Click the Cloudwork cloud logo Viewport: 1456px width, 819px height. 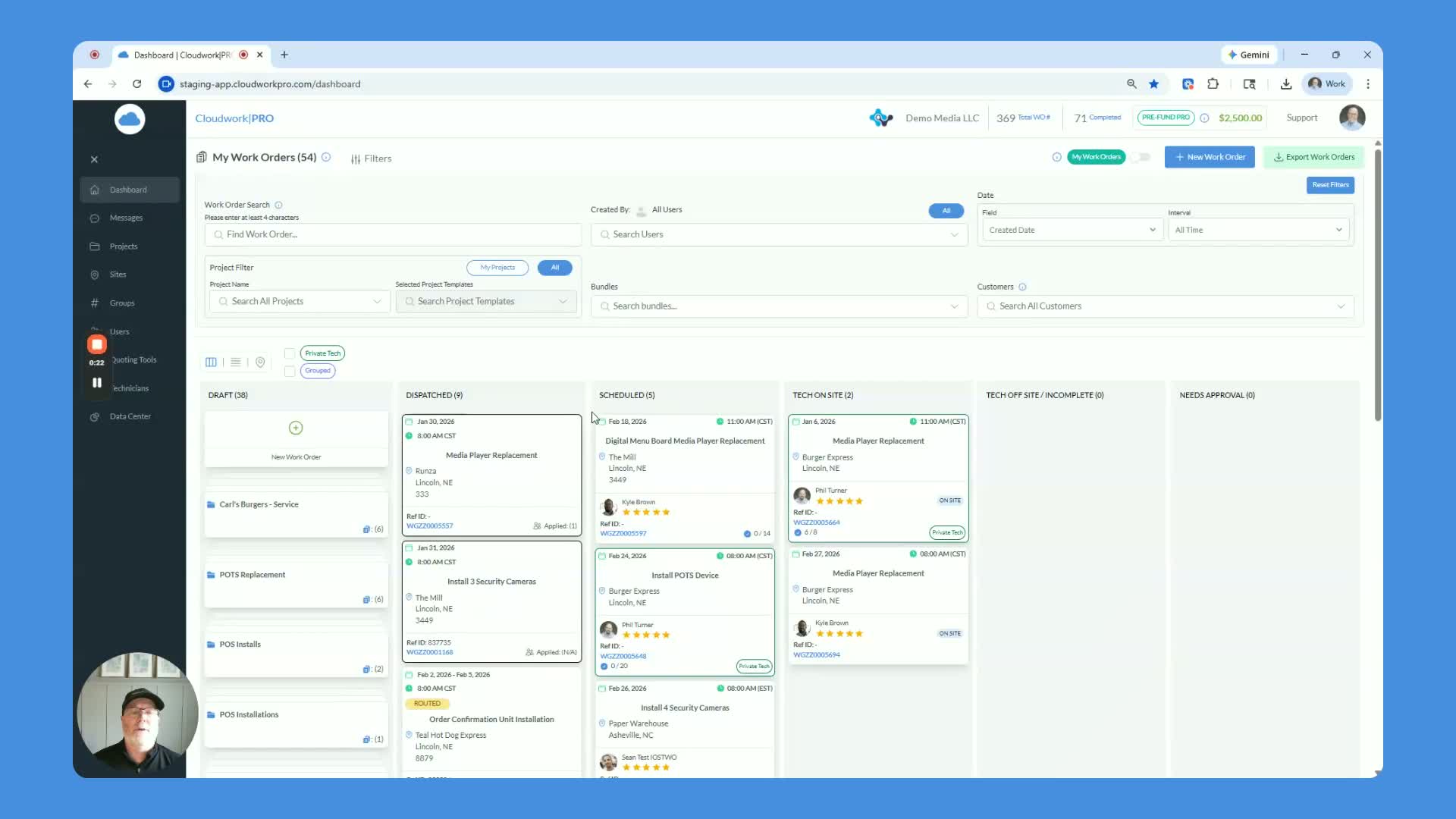pyautogui.click(x=130, y=119)
